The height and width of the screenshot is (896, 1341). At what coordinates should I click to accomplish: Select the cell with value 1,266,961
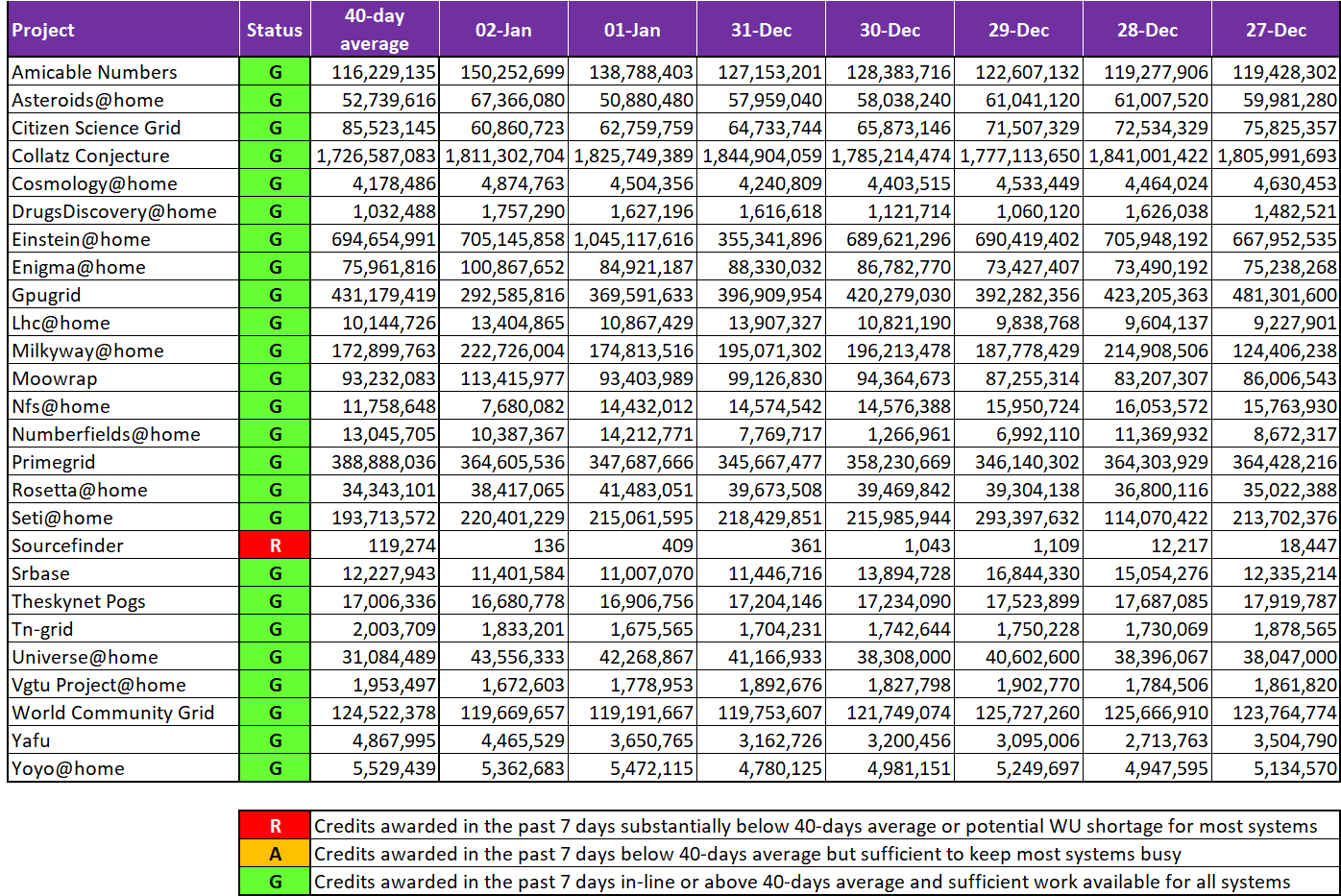click(x=890, y=434)
